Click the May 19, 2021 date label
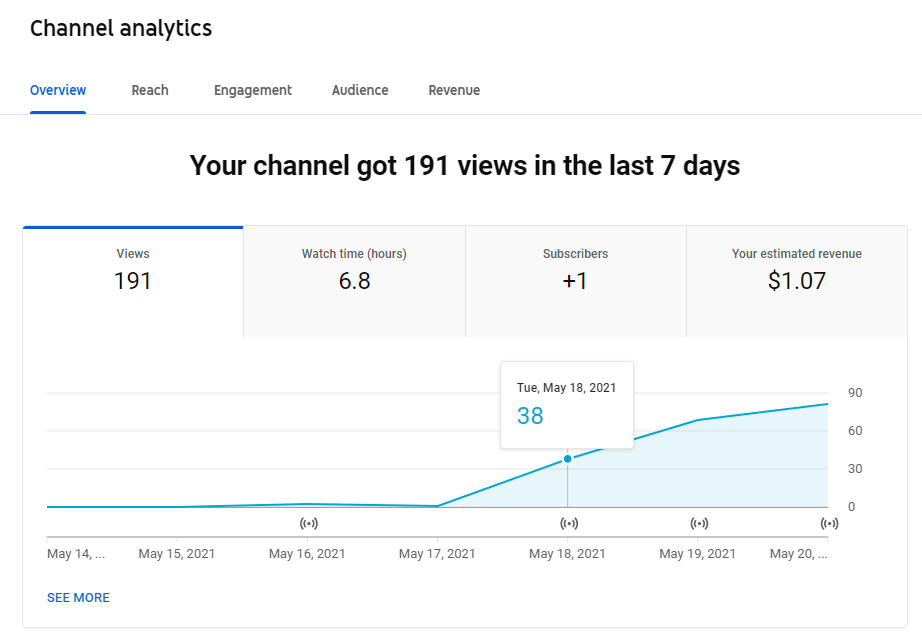 [x=697, y=554]
